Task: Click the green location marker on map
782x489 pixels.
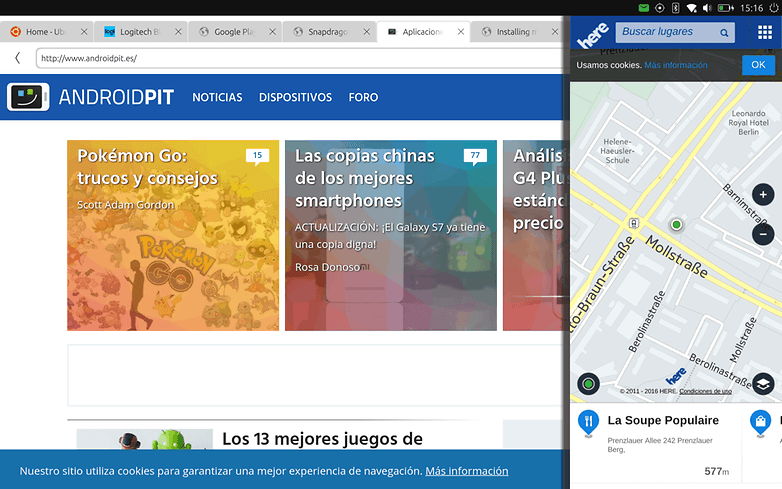Action: click(676, 225)
